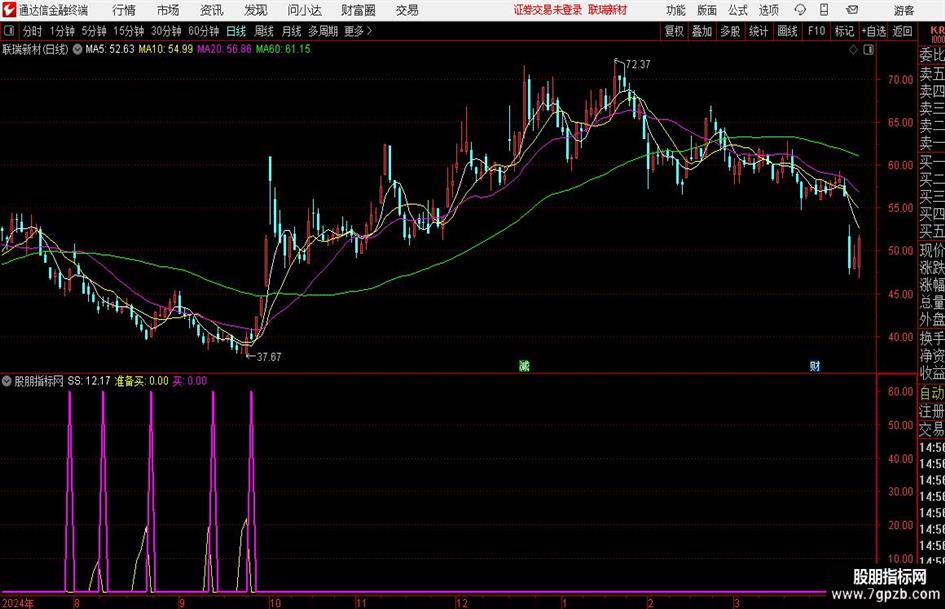Switch to 分时 chart period
Screen dimensions: 945x609
(33, 31)
